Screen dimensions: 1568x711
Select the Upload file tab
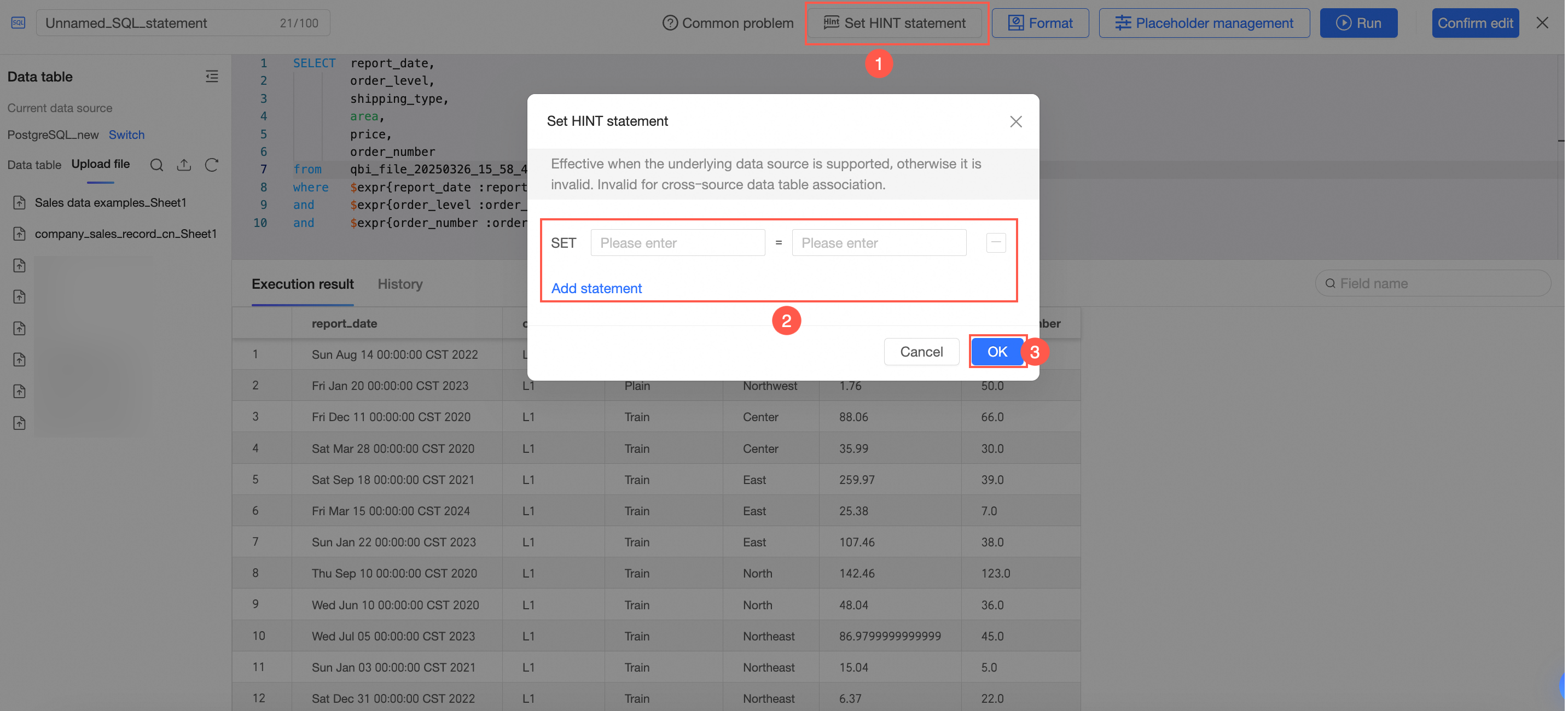pos(101,165)
